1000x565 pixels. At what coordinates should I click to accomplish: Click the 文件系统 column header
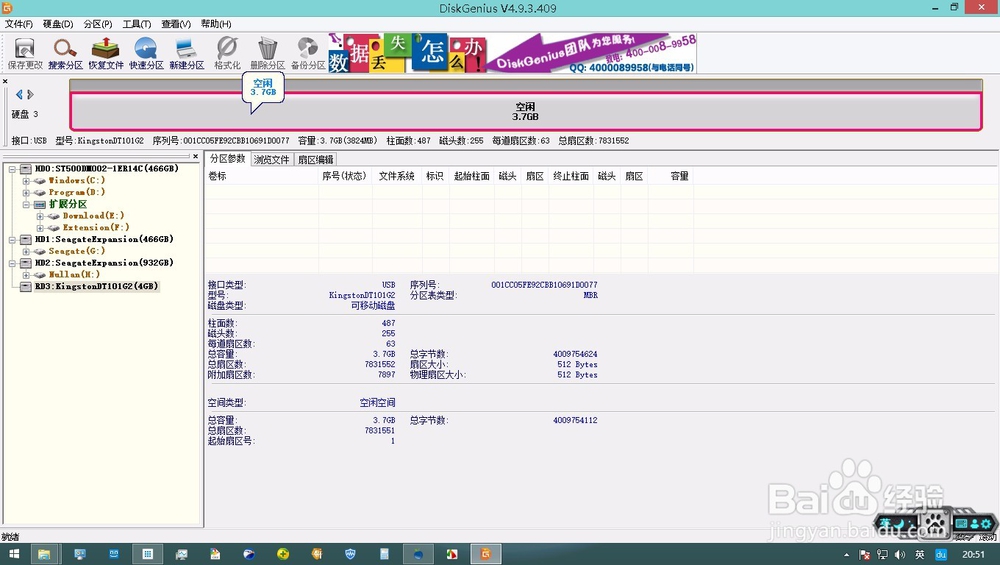coord(397,176)
